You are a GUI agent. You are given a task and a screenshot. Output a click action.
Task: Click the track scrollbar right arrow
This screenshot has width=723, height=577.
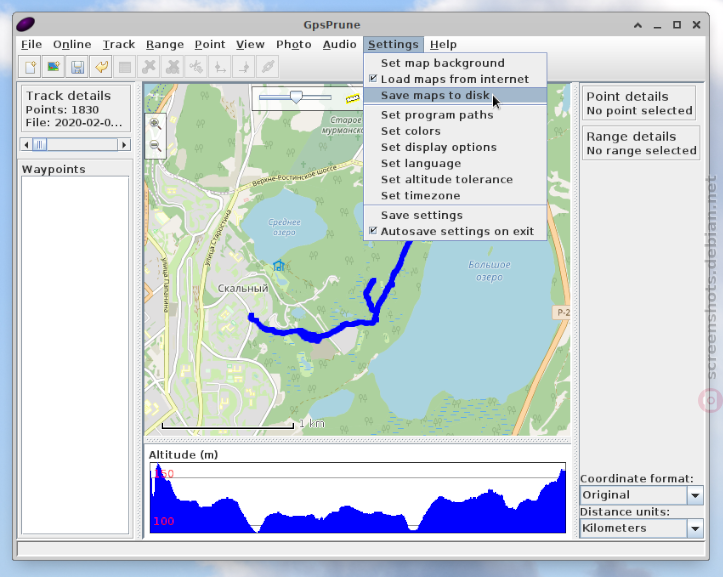(x=124, y=145)
